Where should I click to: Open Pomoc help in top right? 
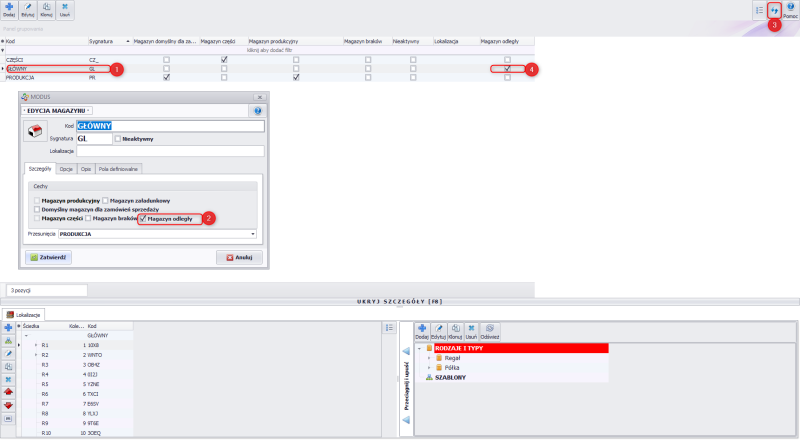pos(790,10)
